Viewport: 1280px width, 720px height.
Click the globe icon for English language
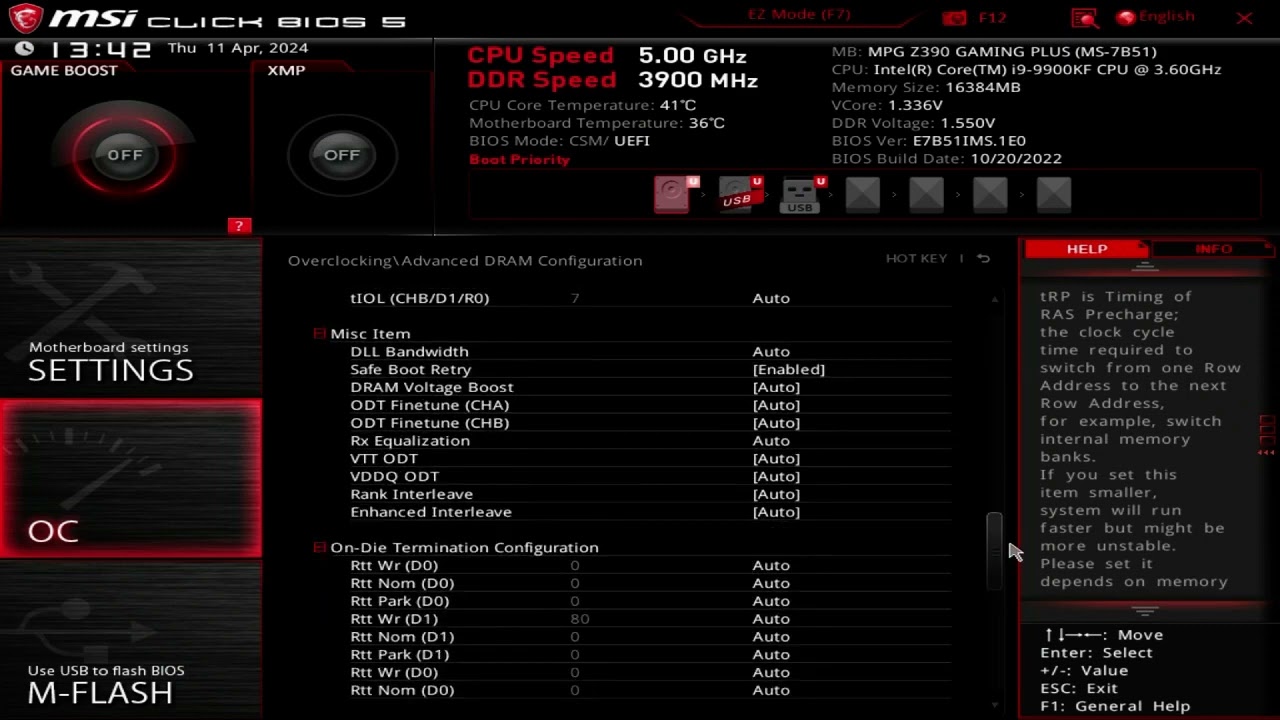click(x=1126, y=17)
